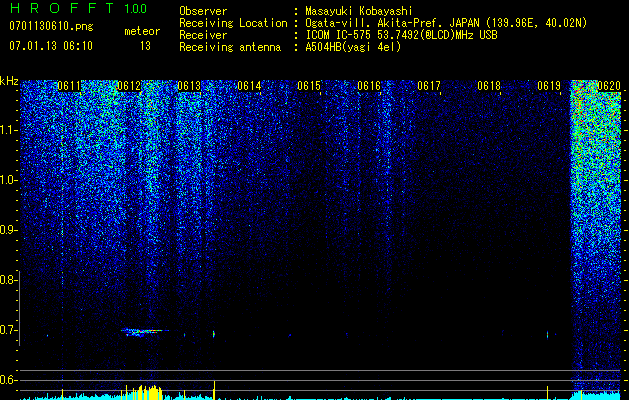Click the Receiving Location label
629x400 pixels.
coord(233,23)
